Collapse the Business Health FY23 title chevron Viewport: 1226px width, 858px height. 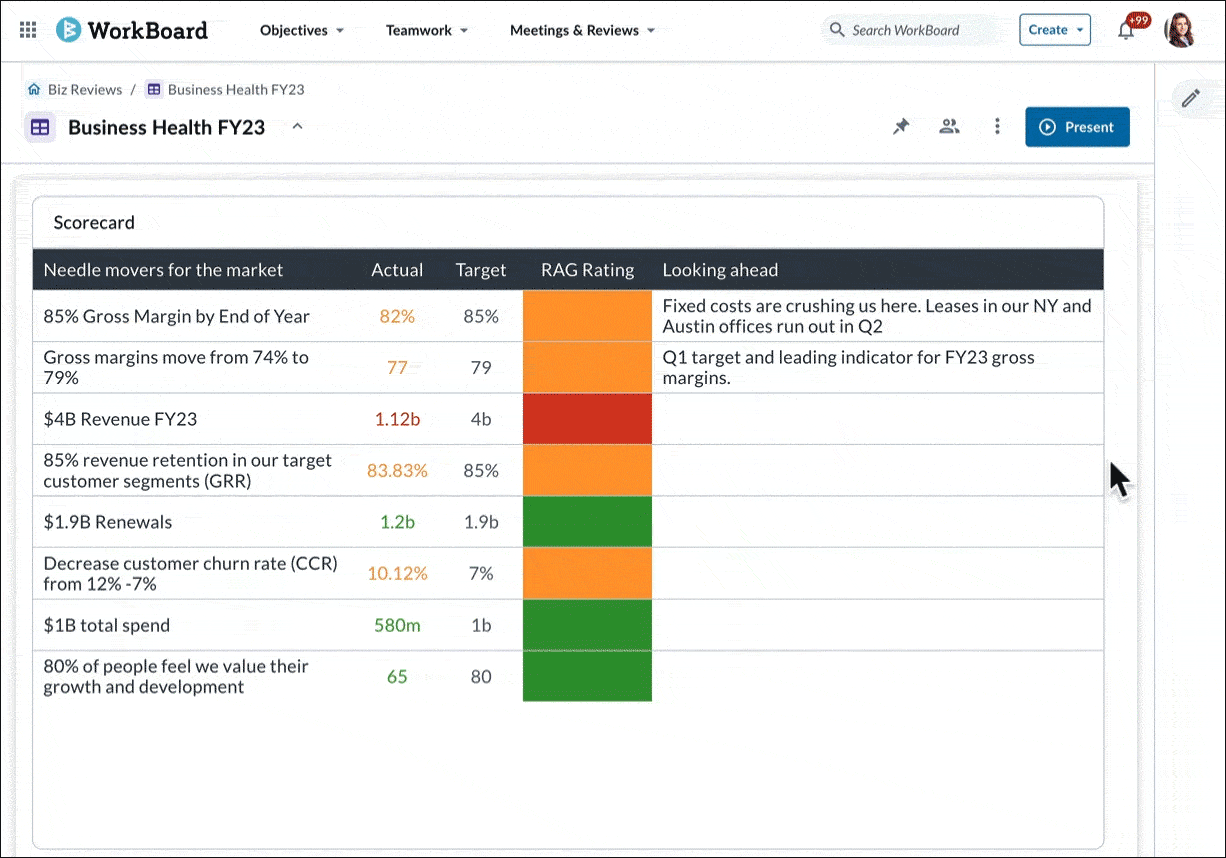pyautogui.click(x=297, y=127)
